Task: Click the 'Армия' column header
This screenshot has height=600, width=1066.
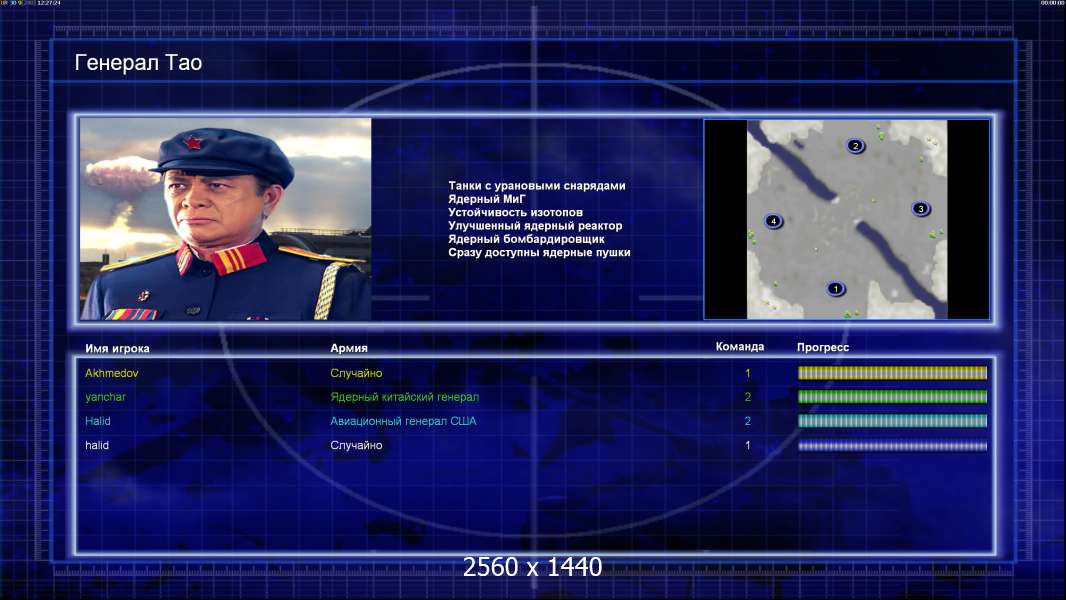Action: tap(349, 348)
